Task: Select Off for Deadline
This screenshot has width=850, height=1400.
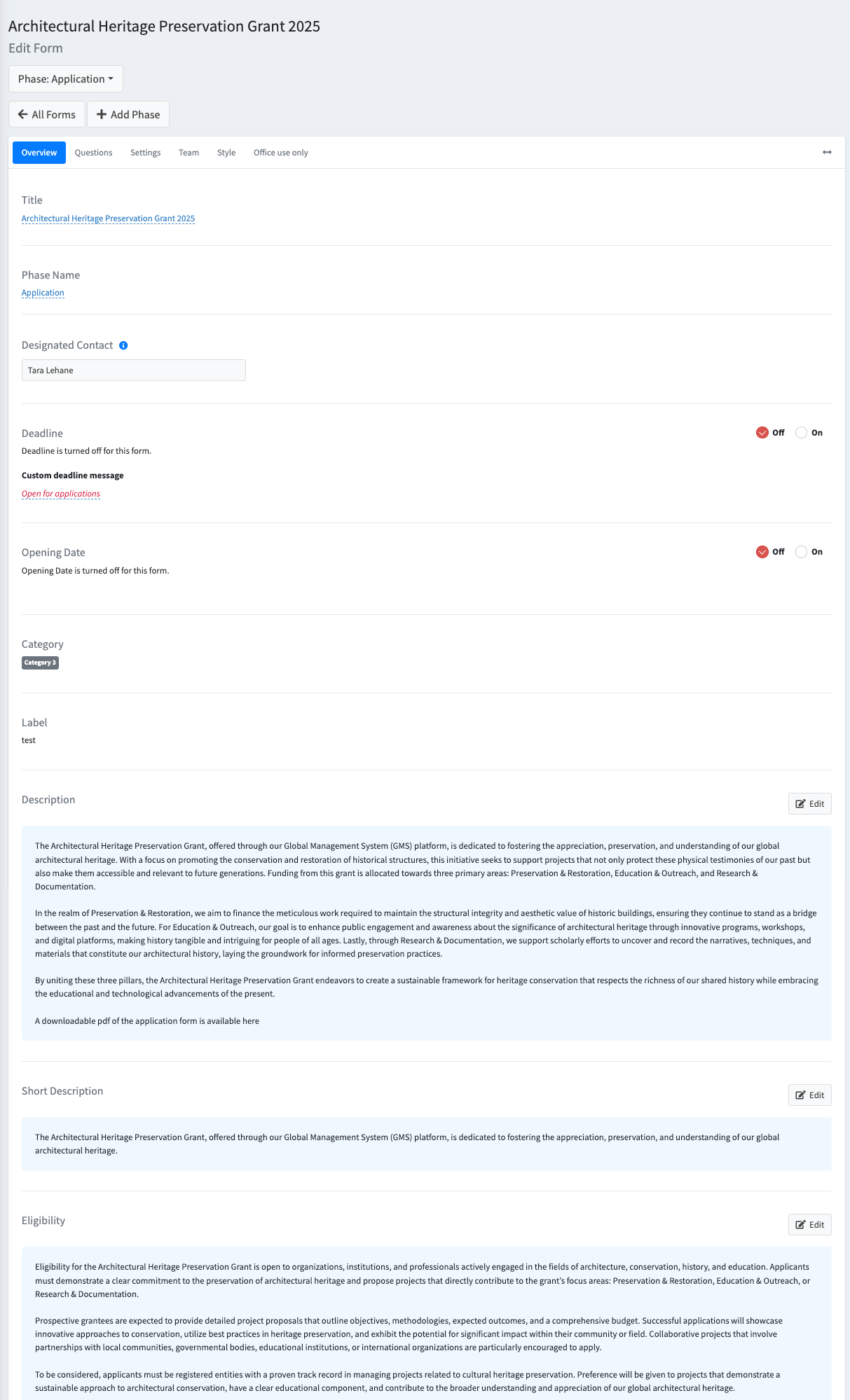Action: (x=762, y=433)
